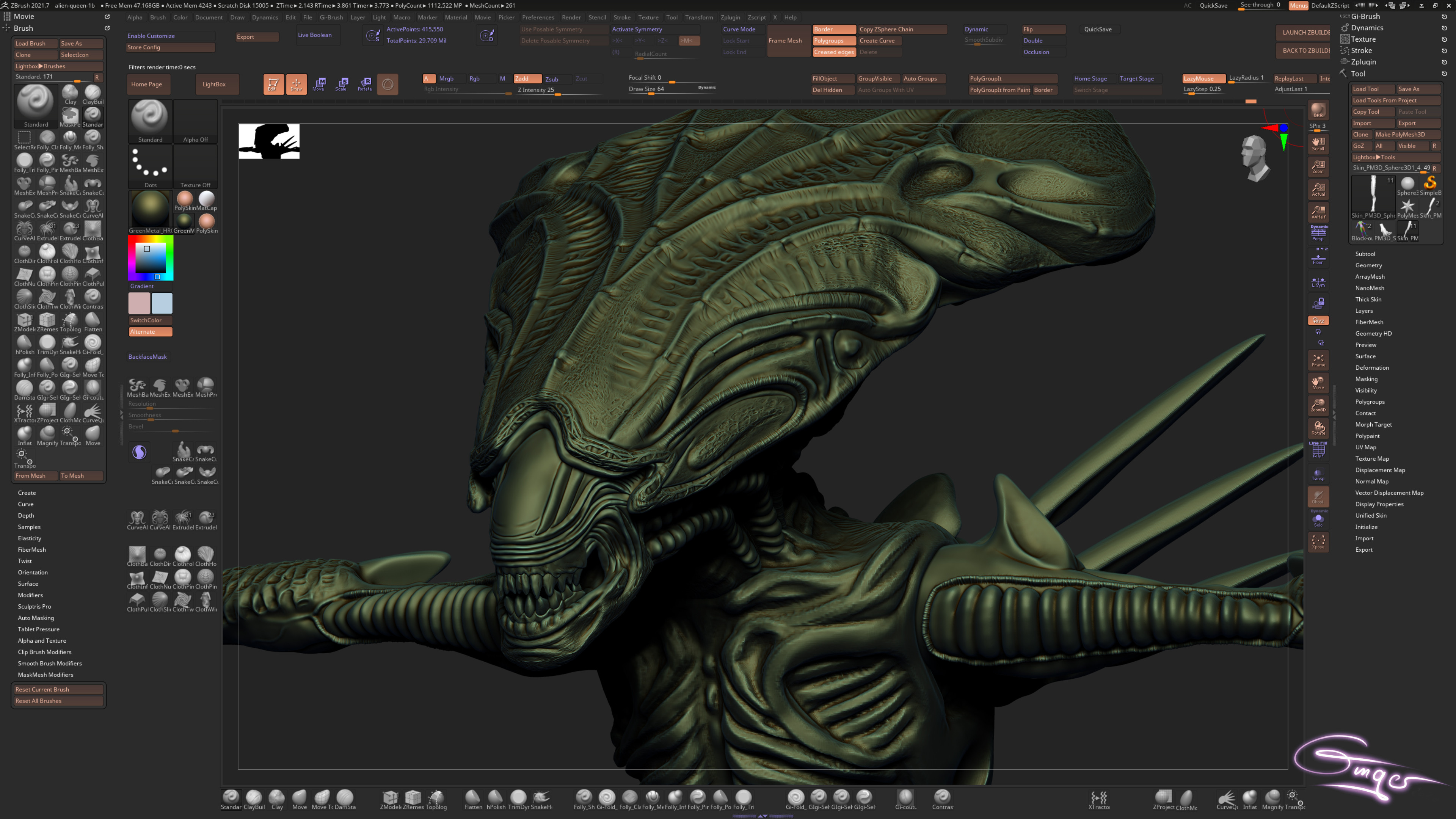This screenshot has width=1456, height=819.
Task: Click the AAHalf view icon
Action: 1318,212
